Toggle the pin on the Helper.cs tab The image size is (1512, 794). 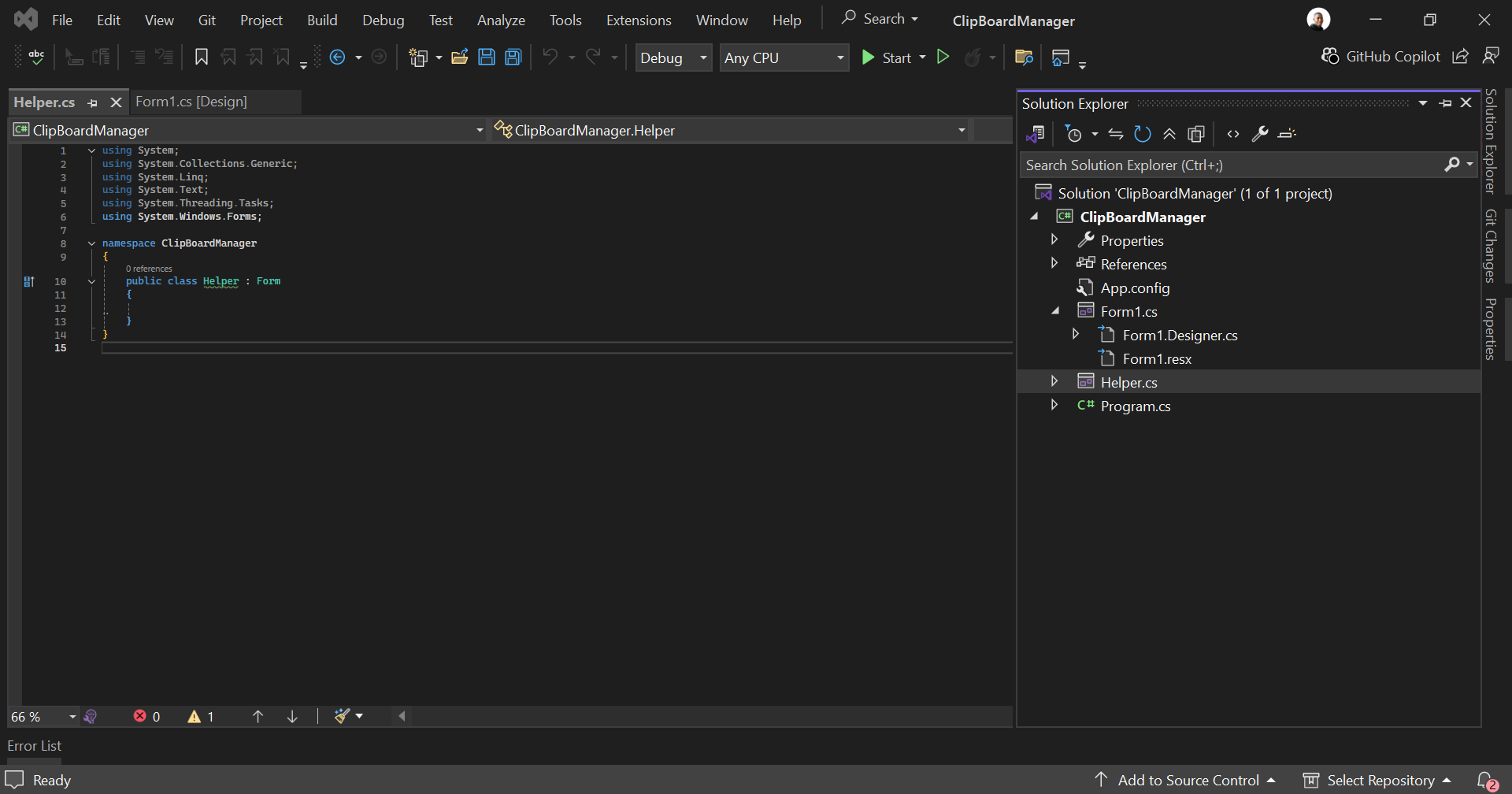[93, 102]
